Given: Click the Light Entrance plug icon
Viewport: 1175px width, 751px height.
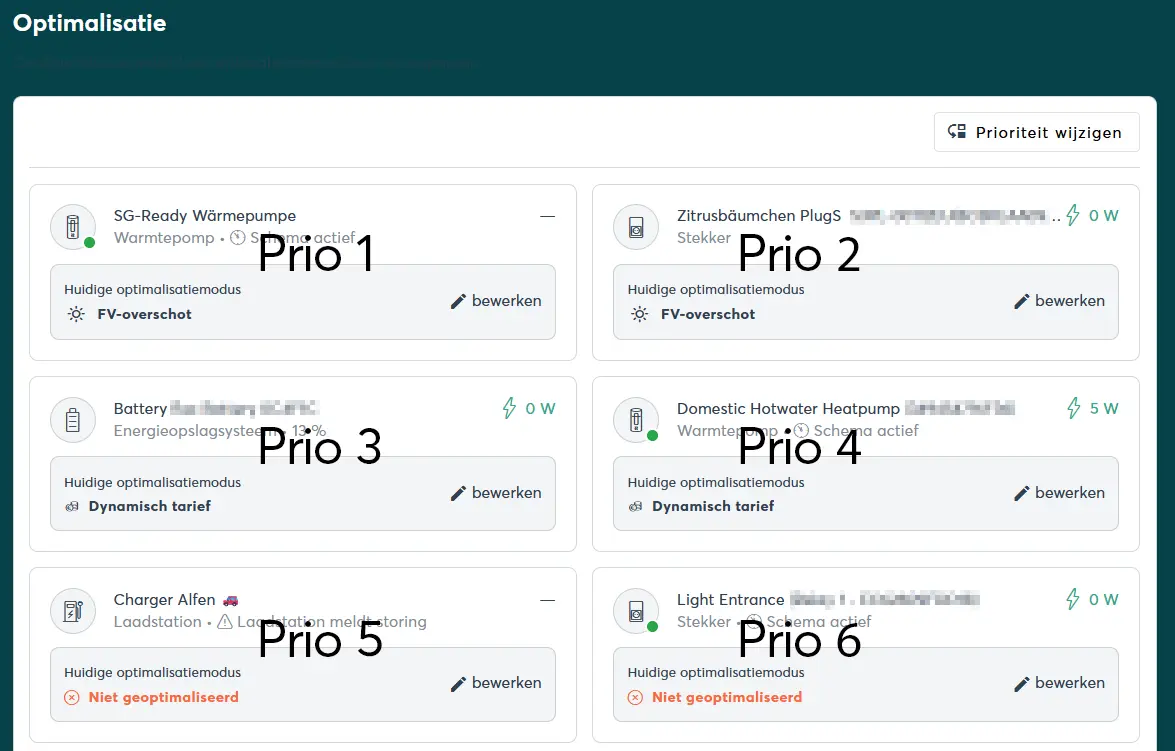Looking at the screenshot, I should point(636,611).
